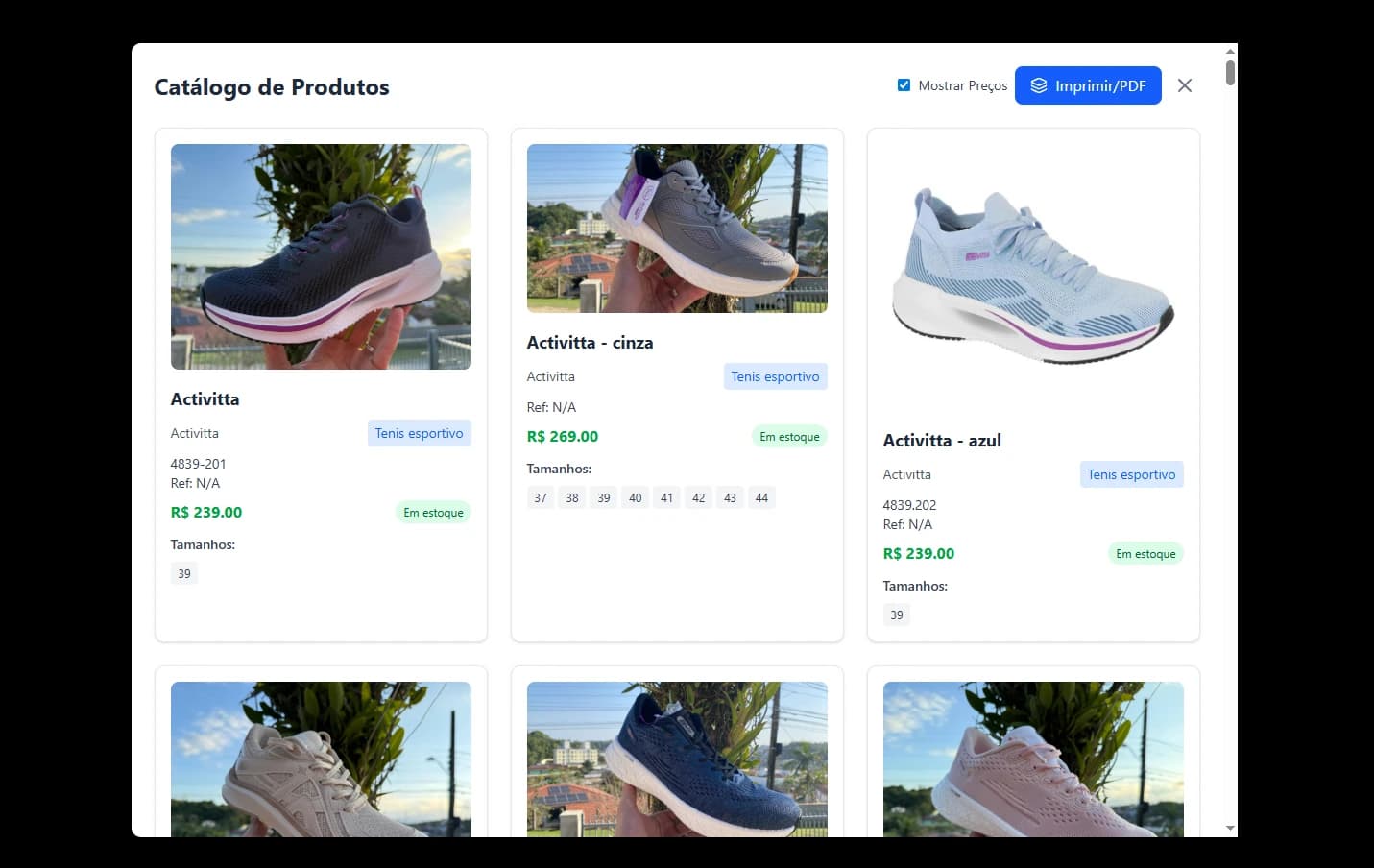
Task: Click the Activitta - azul product title
Action: pos(942,441)
